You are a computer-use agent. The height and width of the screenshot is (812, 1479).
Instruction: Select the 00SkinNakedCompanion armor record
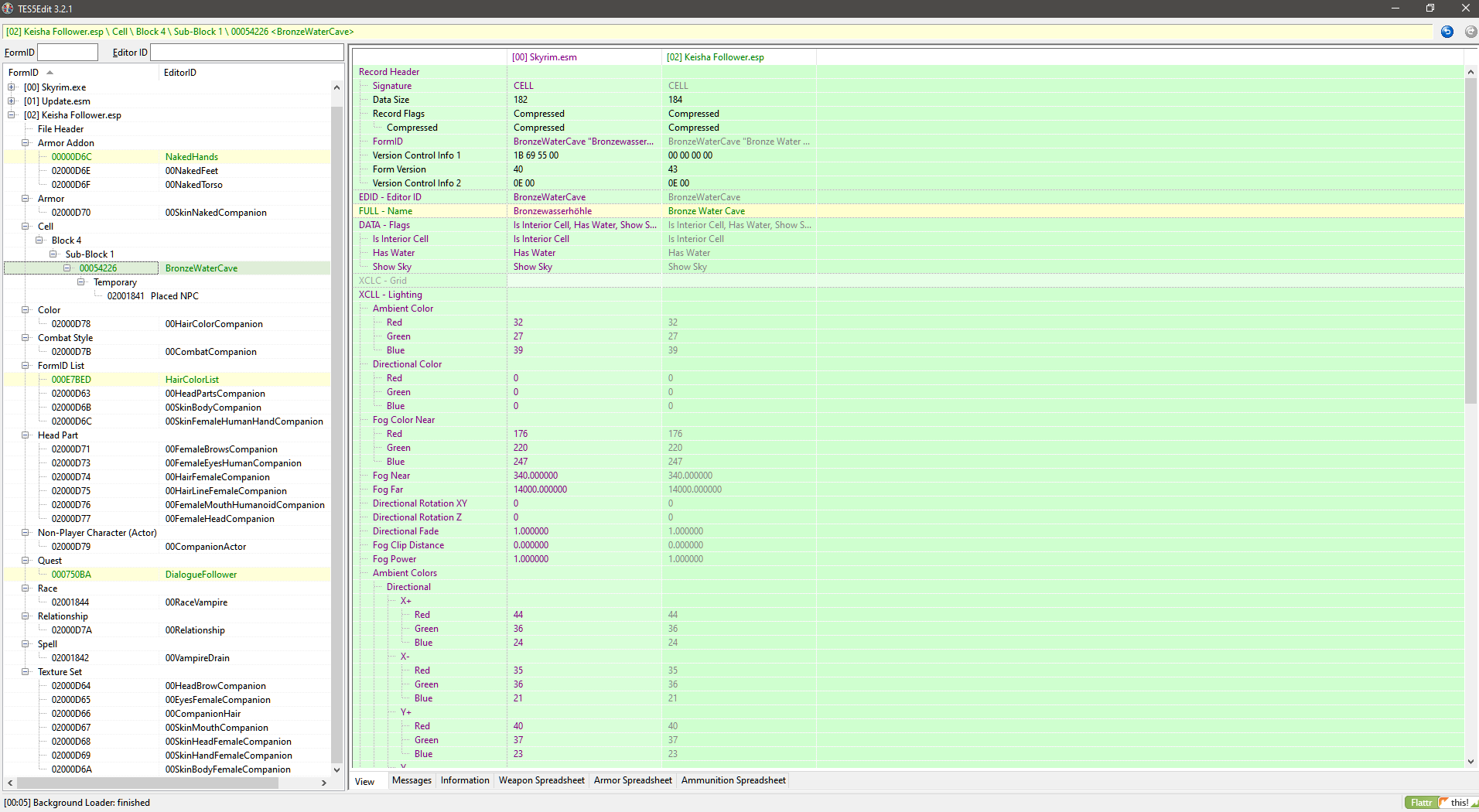coord(167,213)
